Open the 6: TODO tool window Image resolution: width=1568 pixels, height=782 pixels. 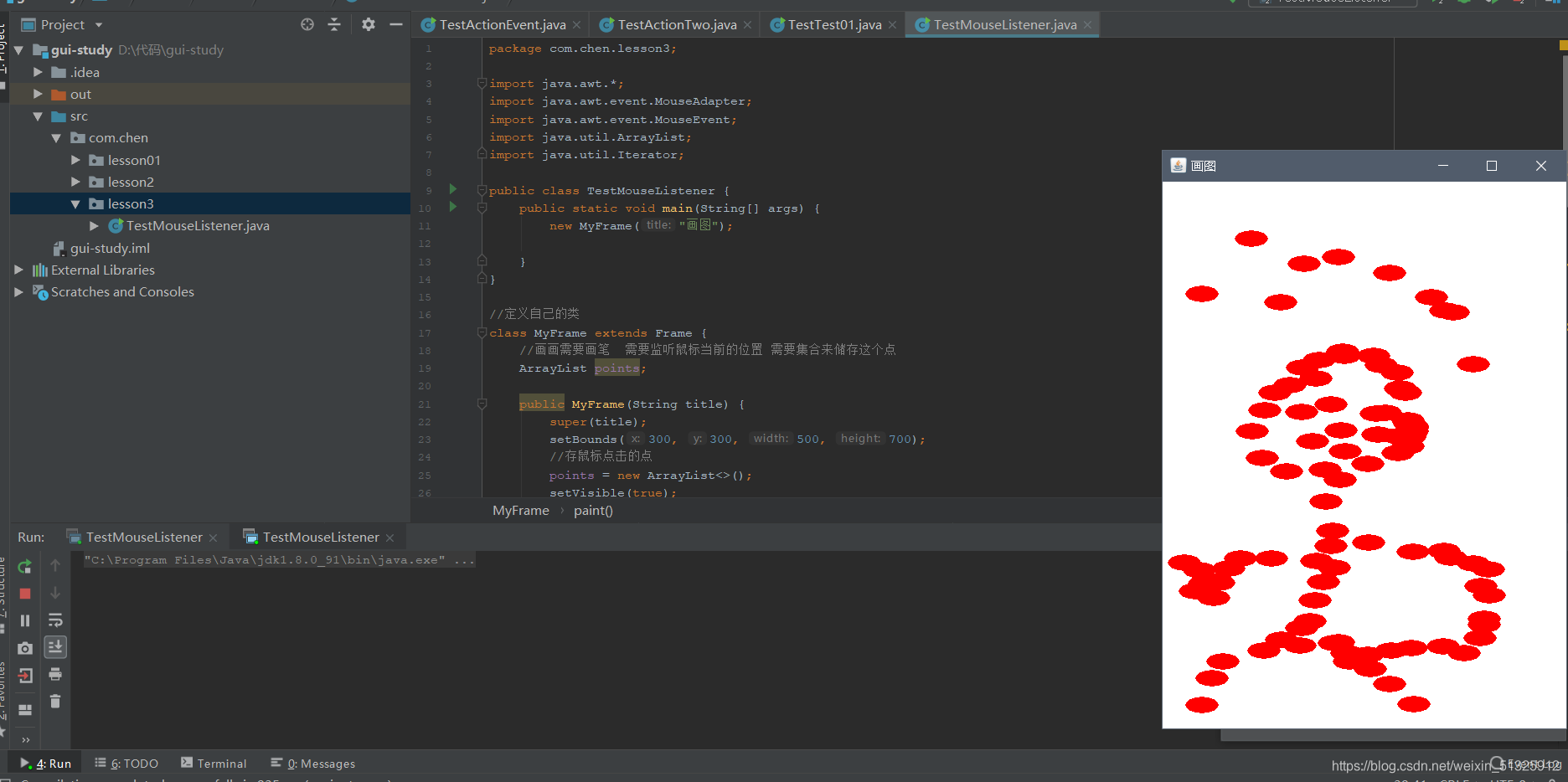tap(126, 764)
